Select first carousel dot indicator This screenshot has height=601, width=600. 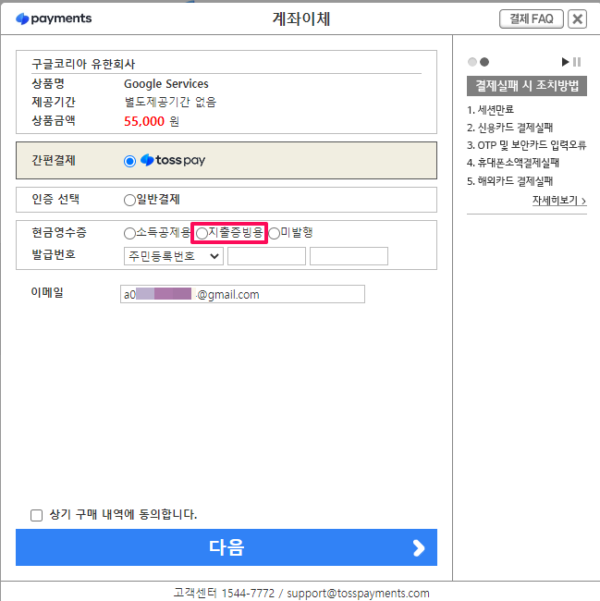pos(472,62)
